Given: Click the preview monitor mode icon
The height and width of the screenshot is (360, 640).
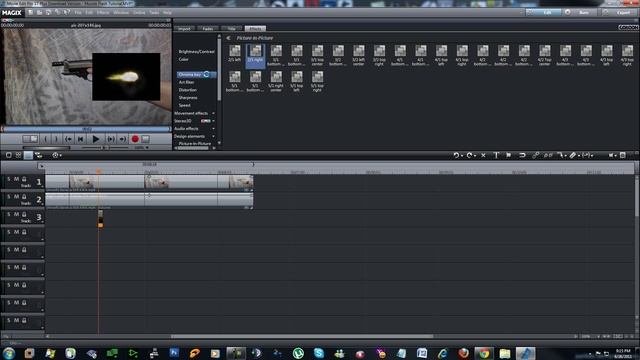Looking at the screenshot, I should point(30,139).
